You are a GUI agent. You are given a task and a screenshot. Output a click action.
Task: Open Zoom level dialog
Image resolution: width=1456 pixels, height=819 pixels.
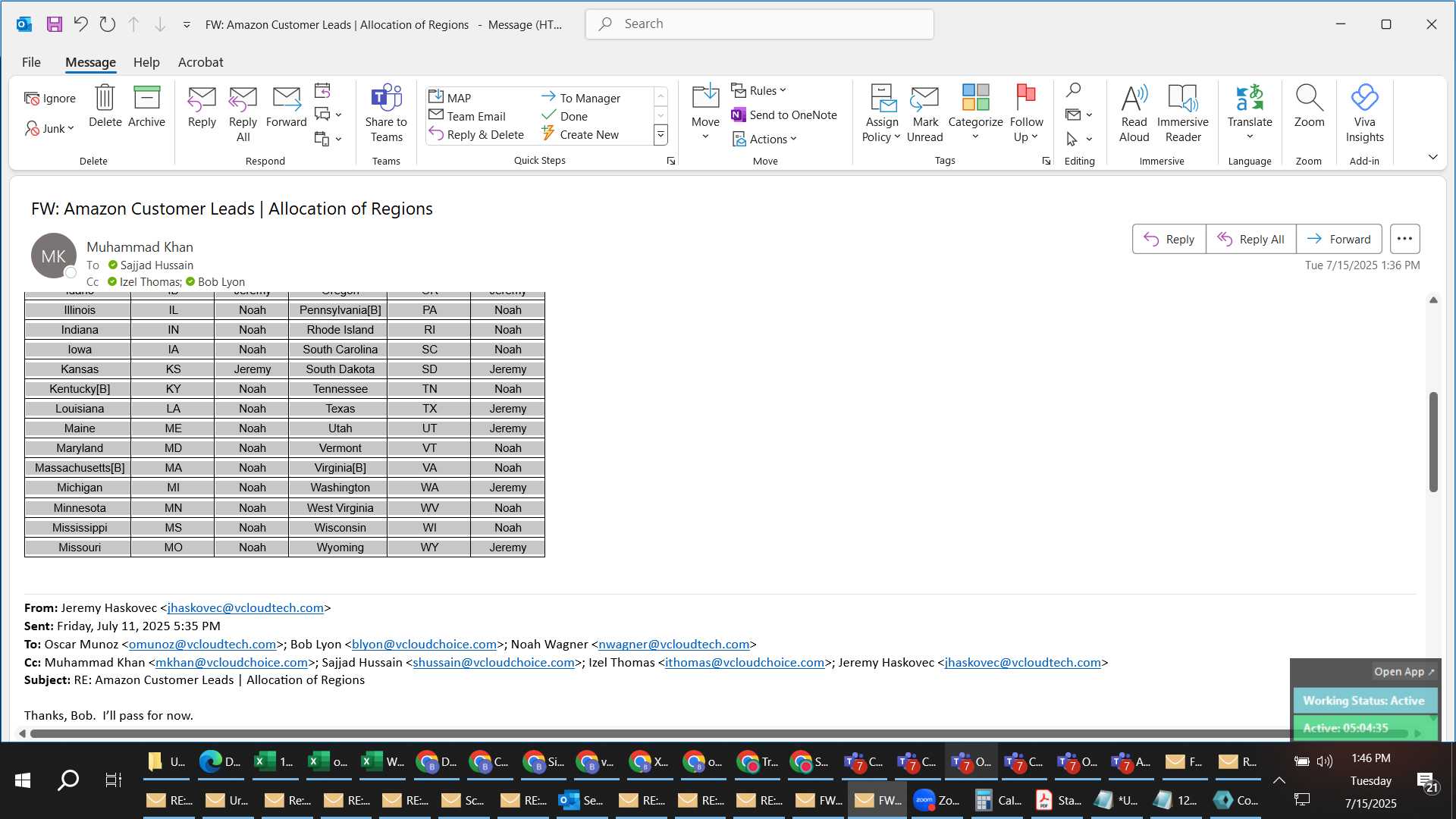point(1309,106)
